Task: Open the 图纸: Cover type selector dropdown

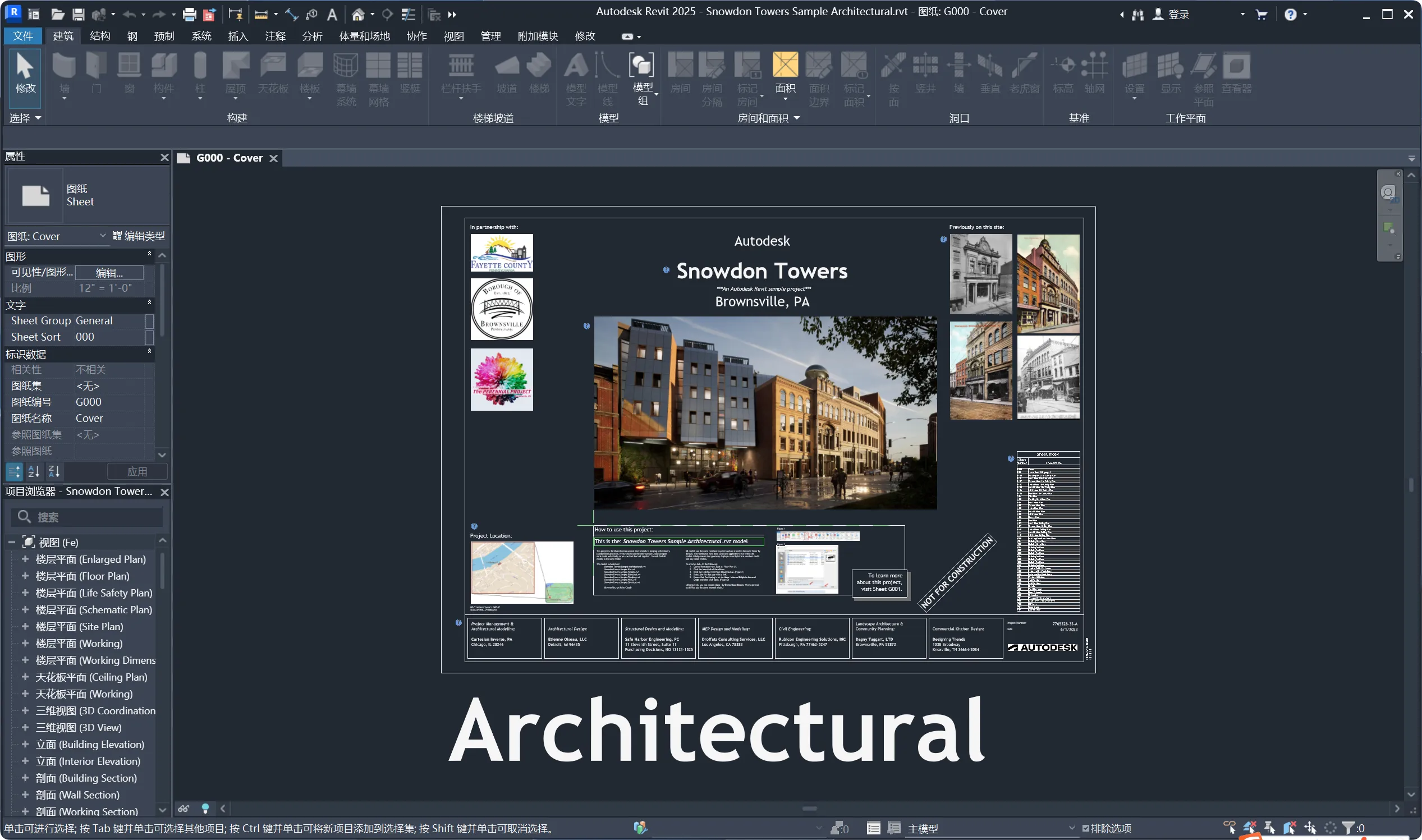Action: coord(103,236)
